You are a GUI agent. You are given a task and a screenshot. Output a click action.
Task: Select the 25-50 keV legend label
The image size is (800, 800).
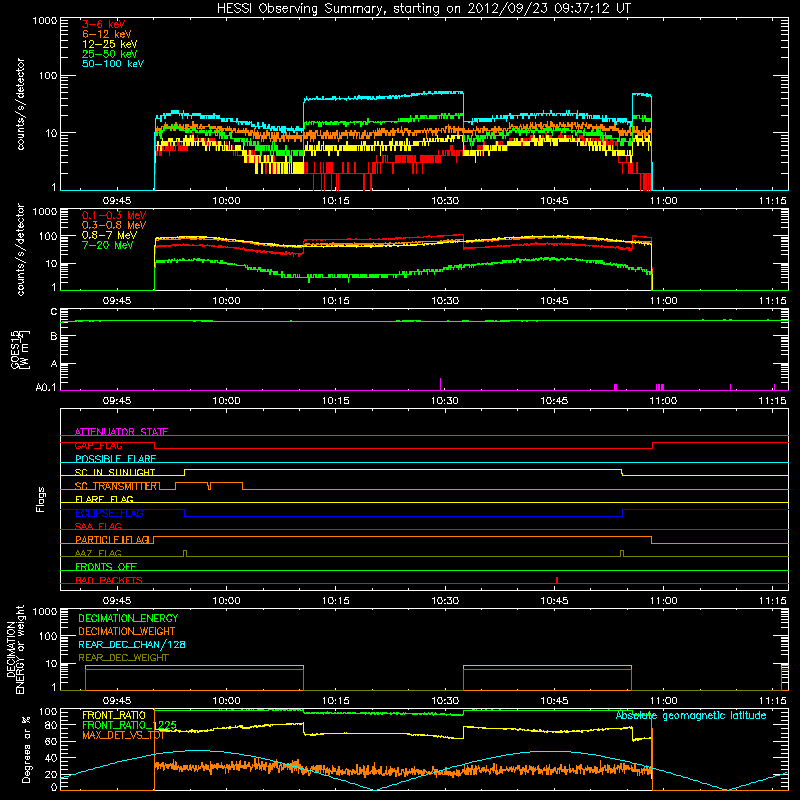click(110, 54)
